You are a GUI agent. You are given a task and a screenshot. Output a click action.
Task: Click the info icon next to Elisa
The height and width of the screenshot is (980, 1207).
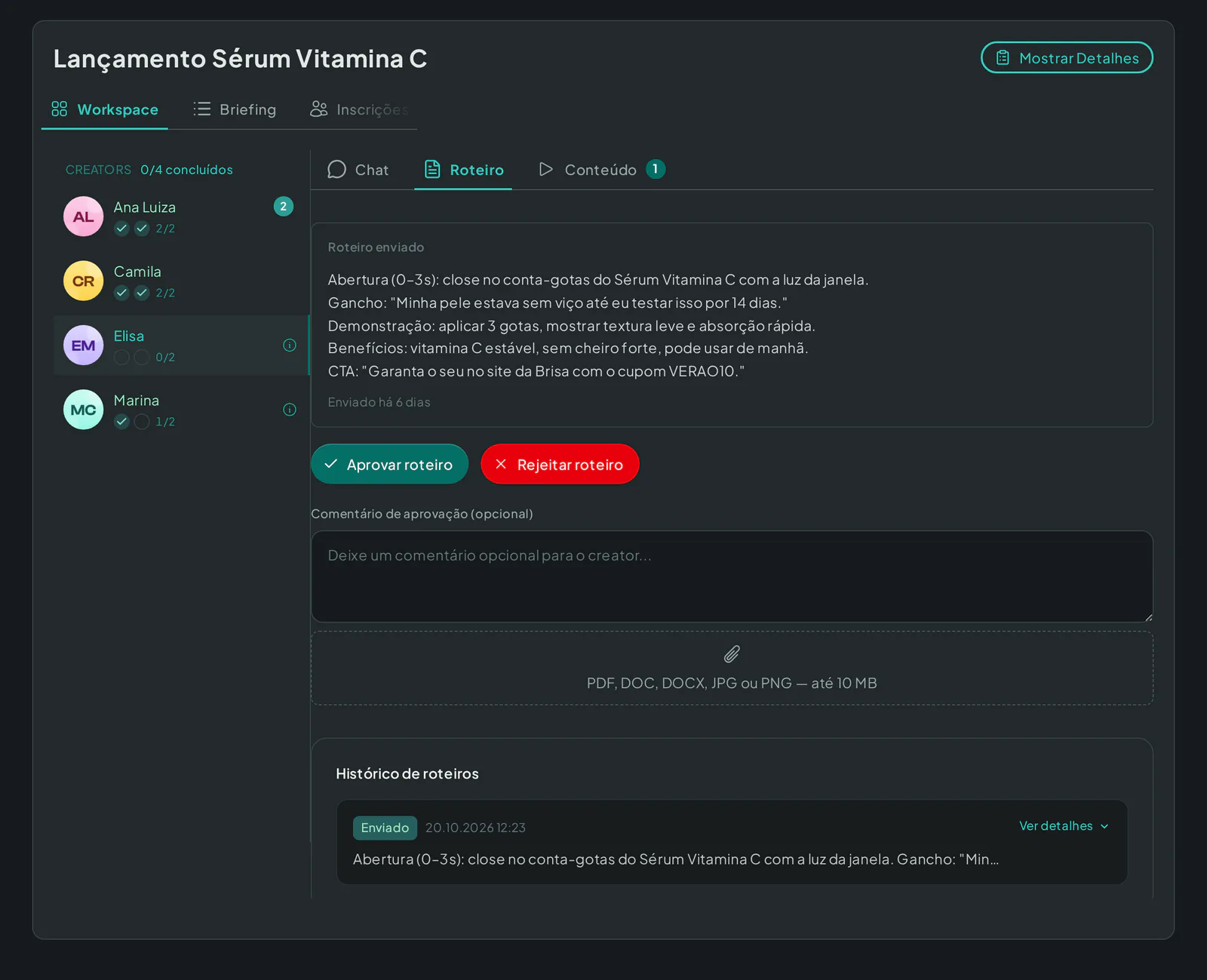tap(290, 346)
